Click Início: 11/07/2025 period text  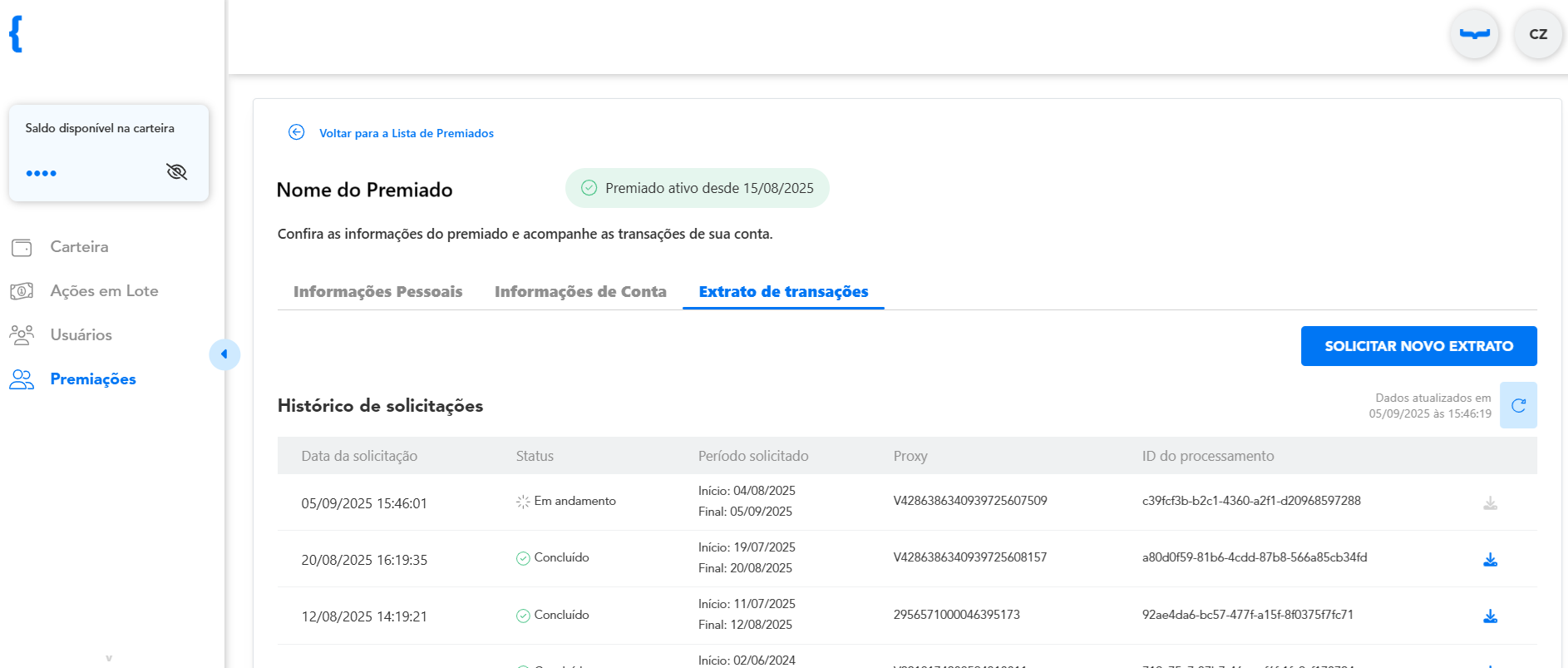click(x=747, y=604)
